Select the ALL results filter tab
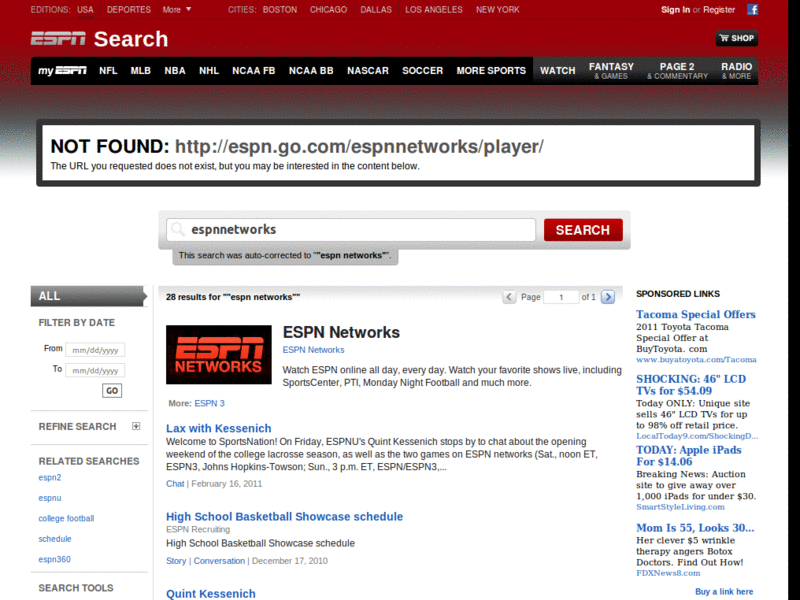Screen dimensions: 800x600 (x=88, y=296)
